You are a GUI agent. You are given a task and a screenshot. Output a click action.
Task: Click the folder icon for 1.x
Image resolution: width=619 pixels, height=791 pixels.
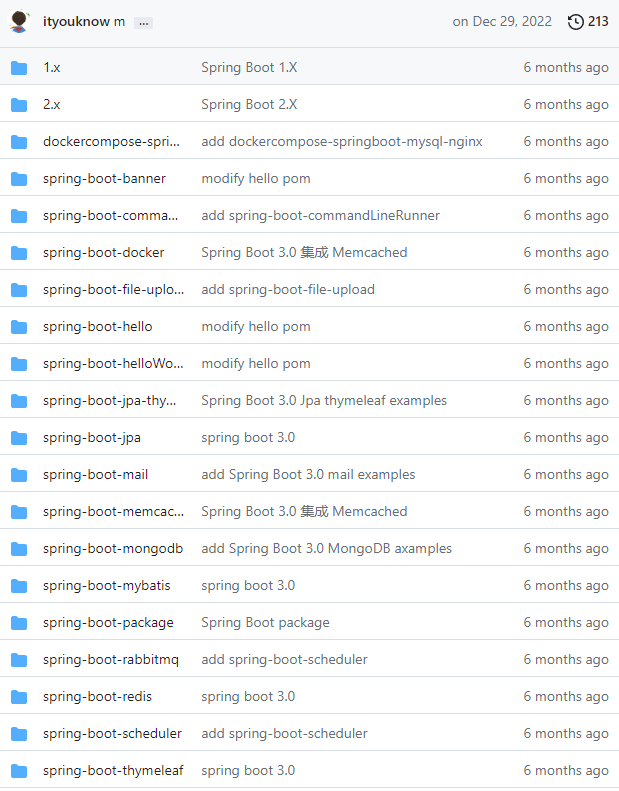point(19,68)
